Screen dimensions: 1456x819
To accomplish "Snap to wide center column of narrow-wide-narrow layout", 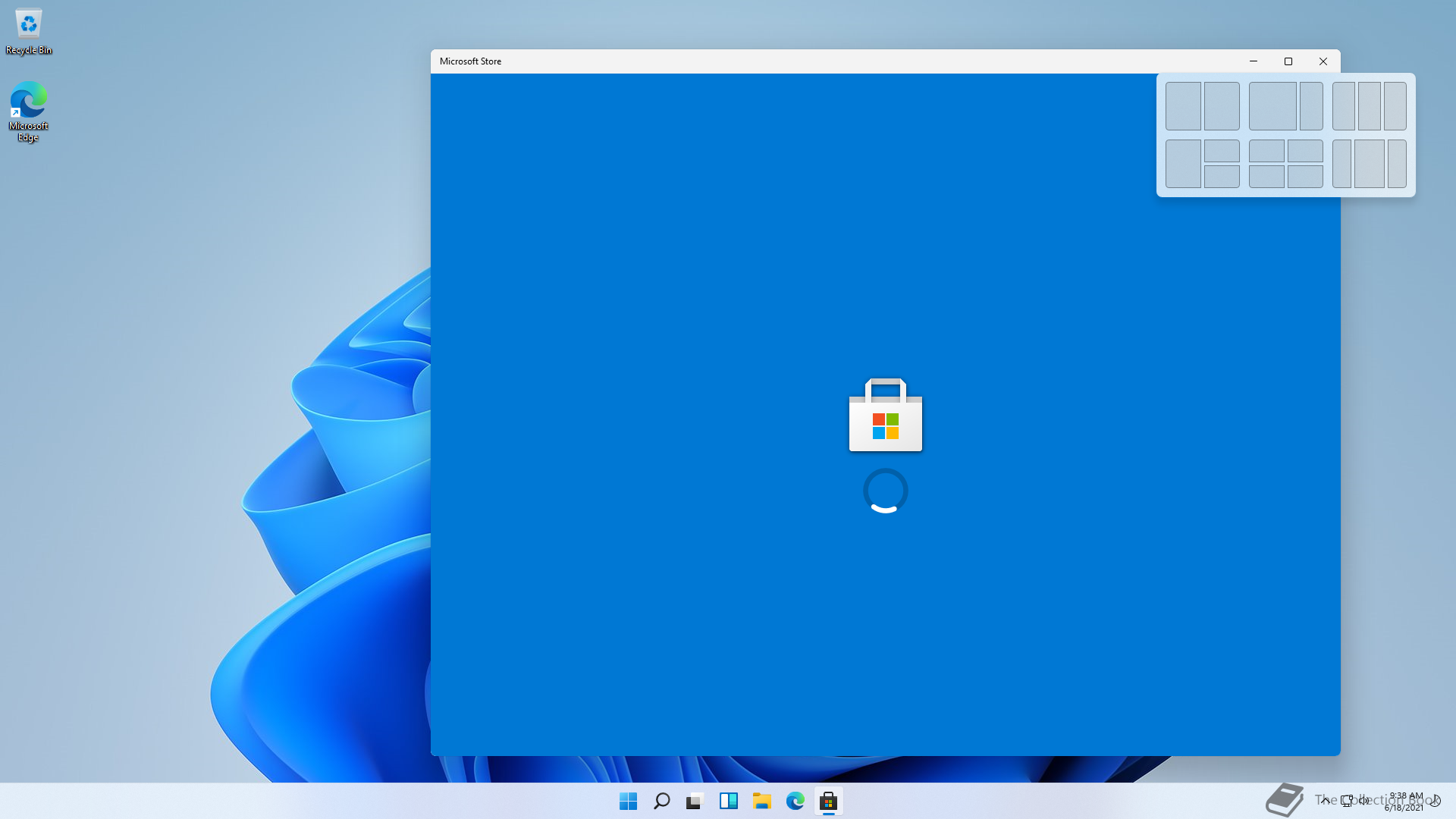I will [1370, 164].
